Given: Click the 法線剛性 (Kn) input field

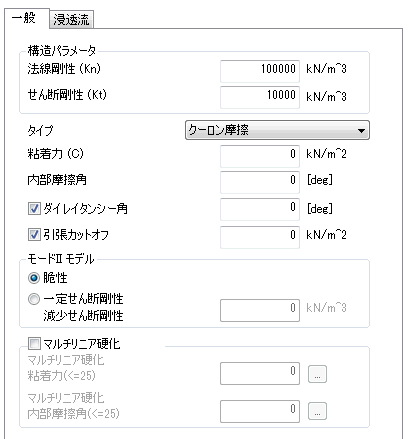Looking at the screenshot, I should coord(260,71).
